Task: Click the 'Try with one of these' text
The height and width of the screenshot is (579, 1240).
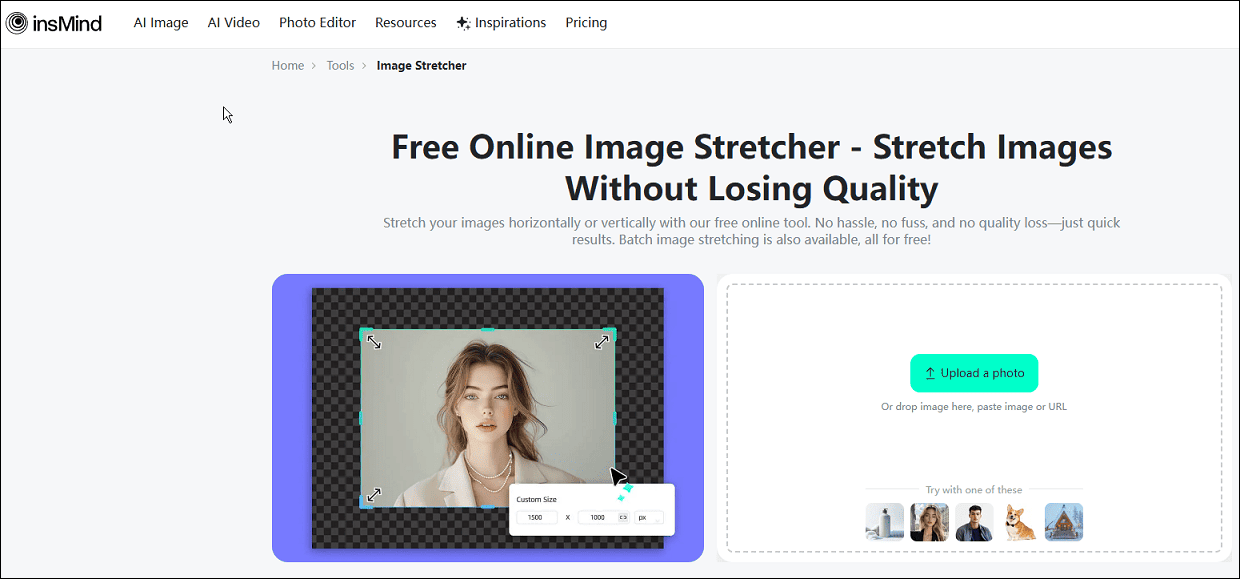Action: 974,490
